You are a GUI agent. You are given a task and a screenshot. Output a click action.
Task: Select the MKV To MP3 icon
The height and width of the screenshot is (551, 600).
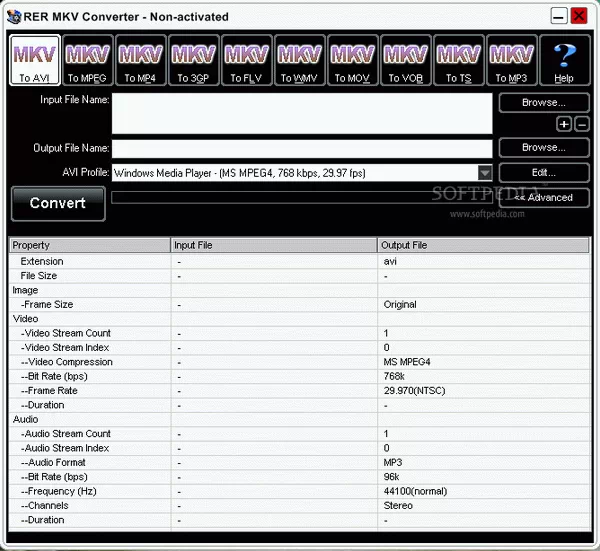pos(512,60)
